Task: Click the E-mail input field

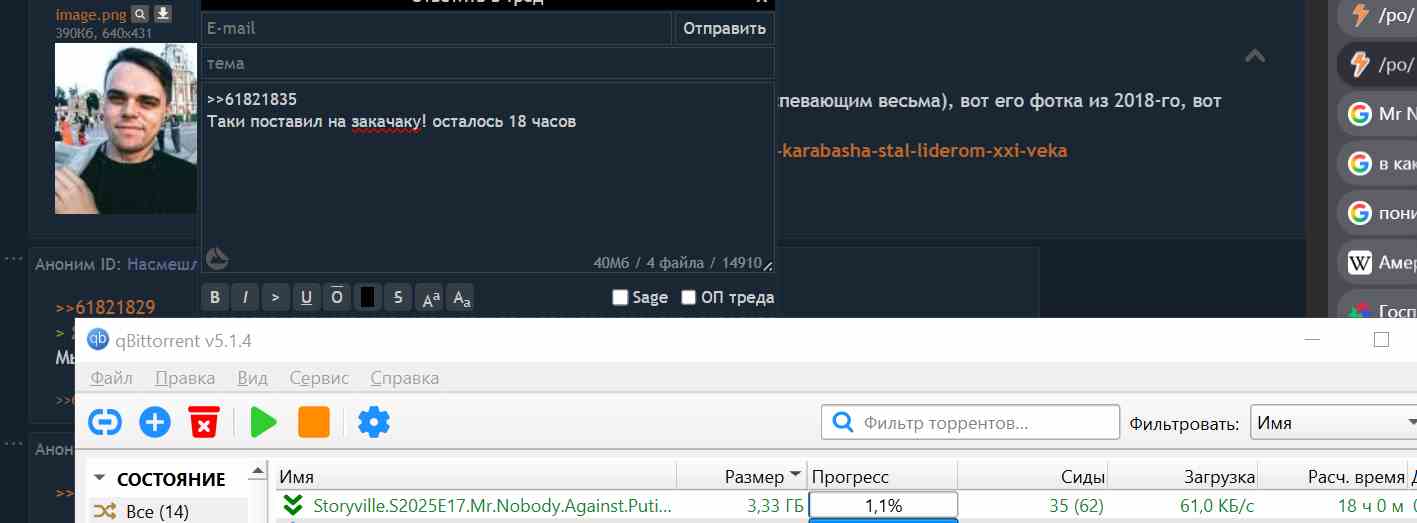Action: [x=436, y=28]
